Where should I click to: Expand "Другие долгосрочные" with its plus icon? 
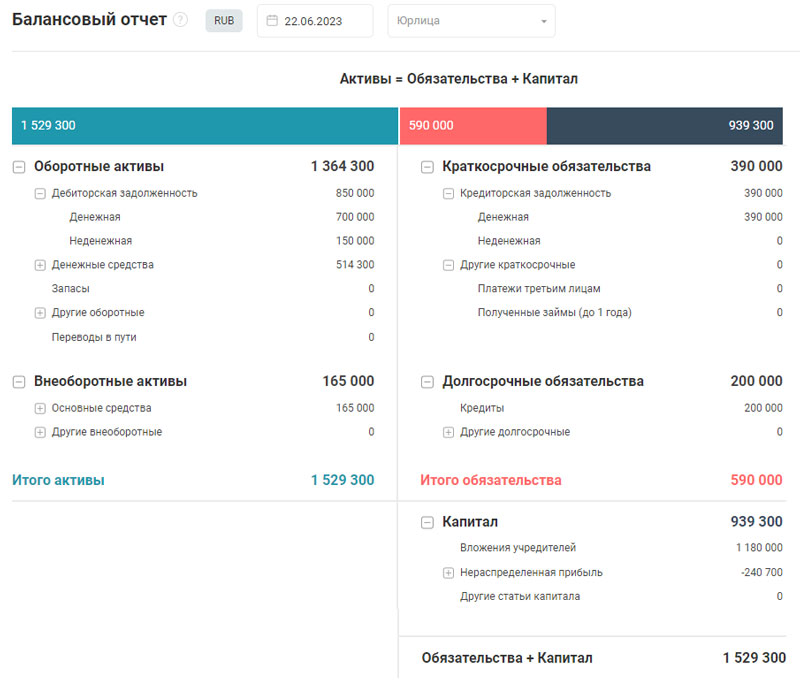pyautogui.click(x=446, y=431)
